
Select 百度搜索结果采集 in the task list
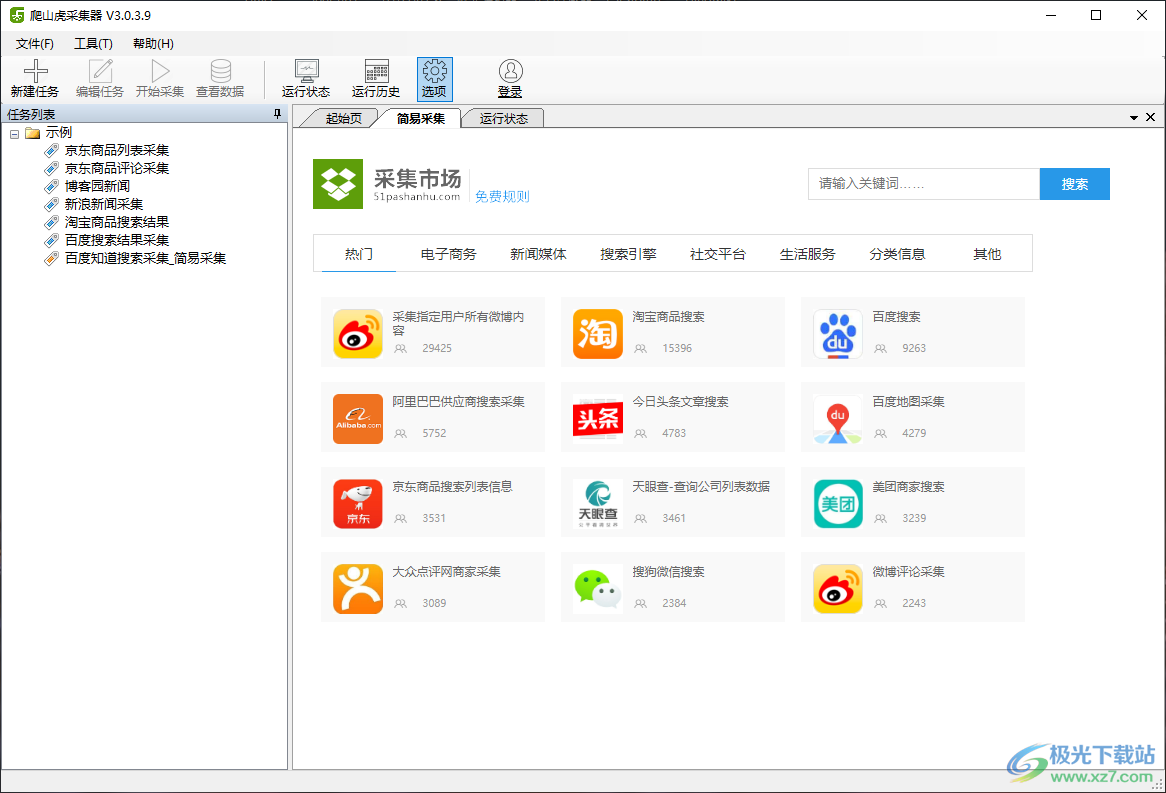coord(117,240)
